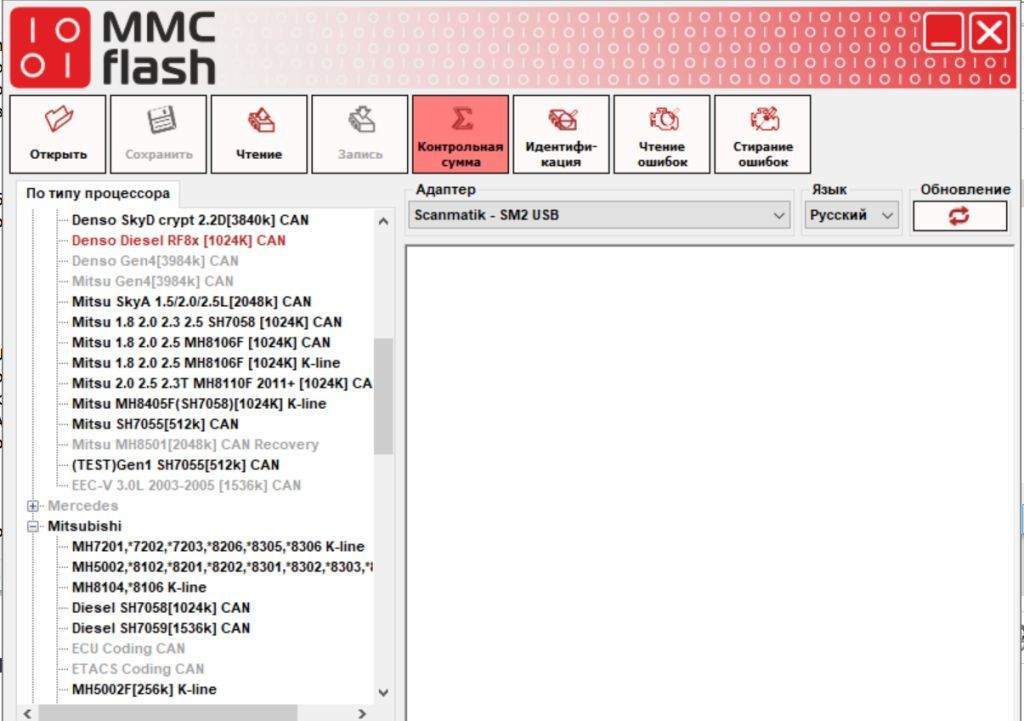Select ECU Coding CAN item
Image resolution: width=1024 pixels, height=721 pixels.
(129, 649)
